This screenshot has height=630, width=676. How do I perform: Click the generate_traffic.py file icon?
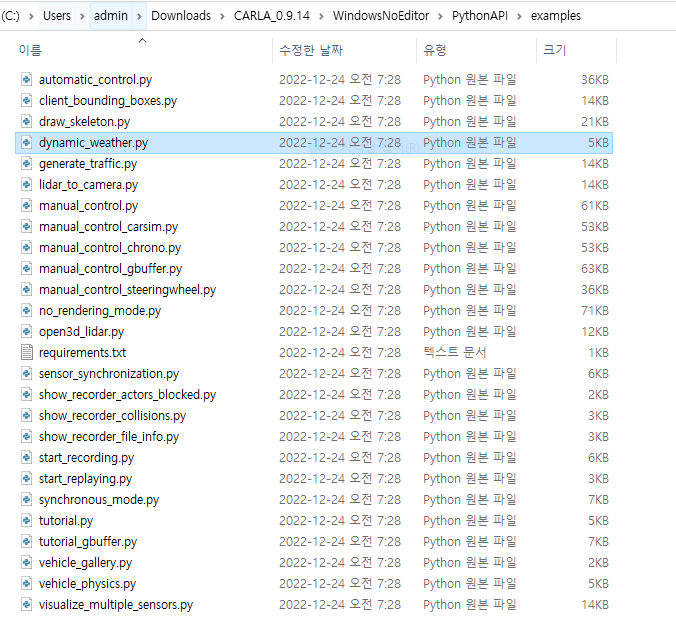(27, 164)
